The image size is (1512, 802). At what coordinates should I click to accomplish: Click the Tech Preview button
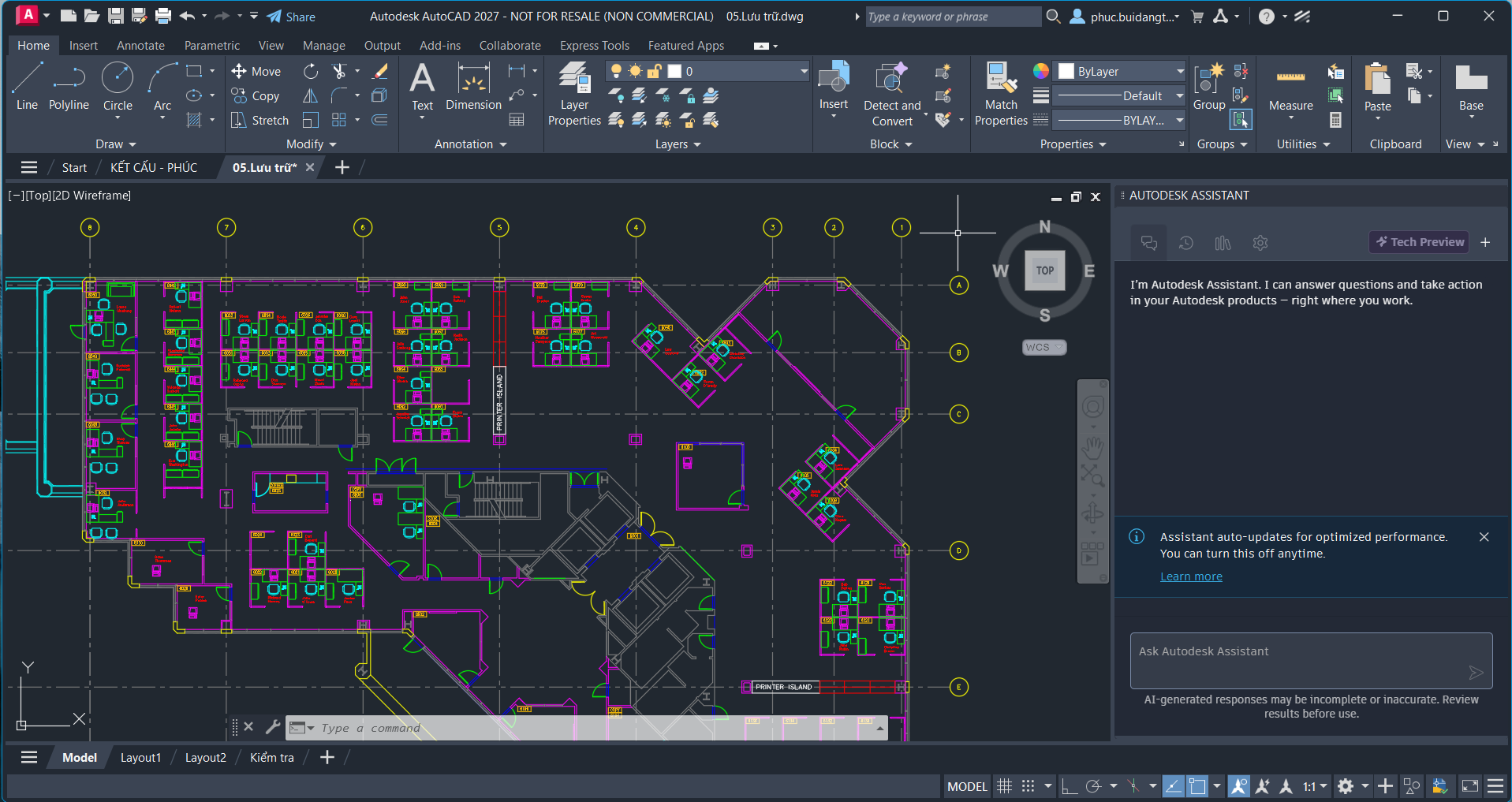tap(1420, 242)
